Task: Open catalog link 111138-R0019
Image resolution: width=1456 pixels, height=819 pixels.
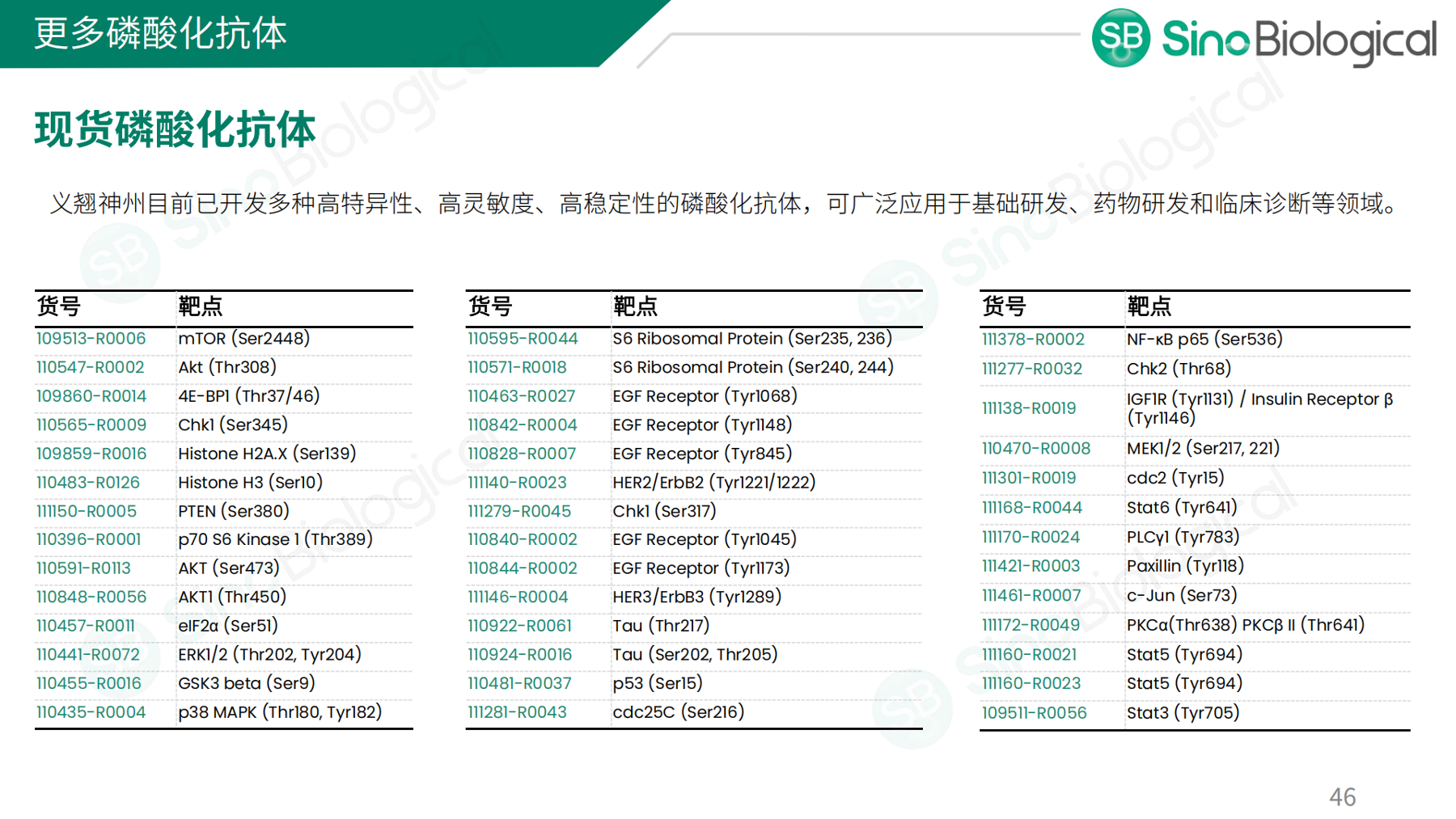Action: coord(1029,408)
